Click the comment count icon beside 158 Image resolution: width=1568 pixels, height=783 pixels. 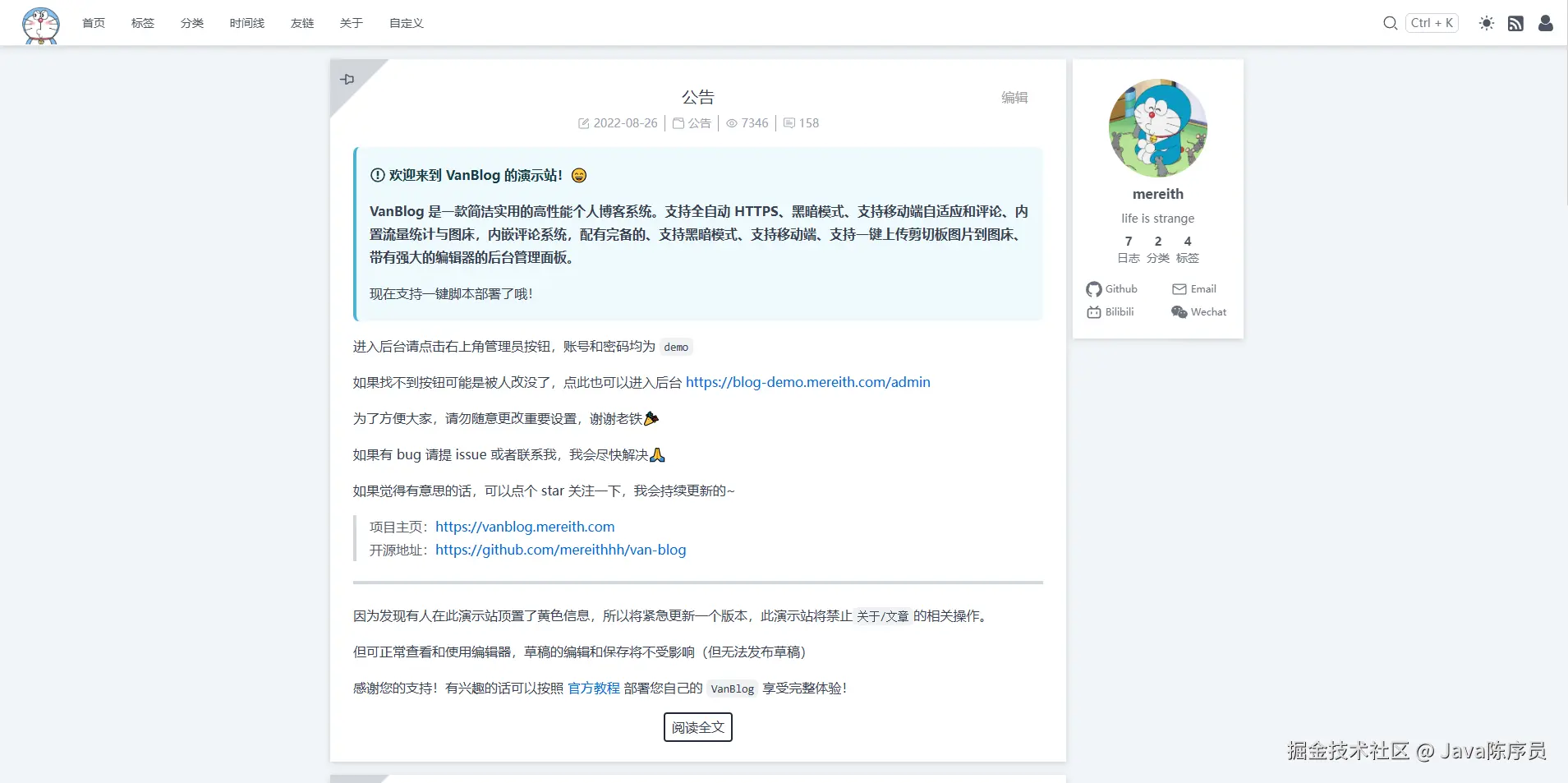[x=789, y=123]
